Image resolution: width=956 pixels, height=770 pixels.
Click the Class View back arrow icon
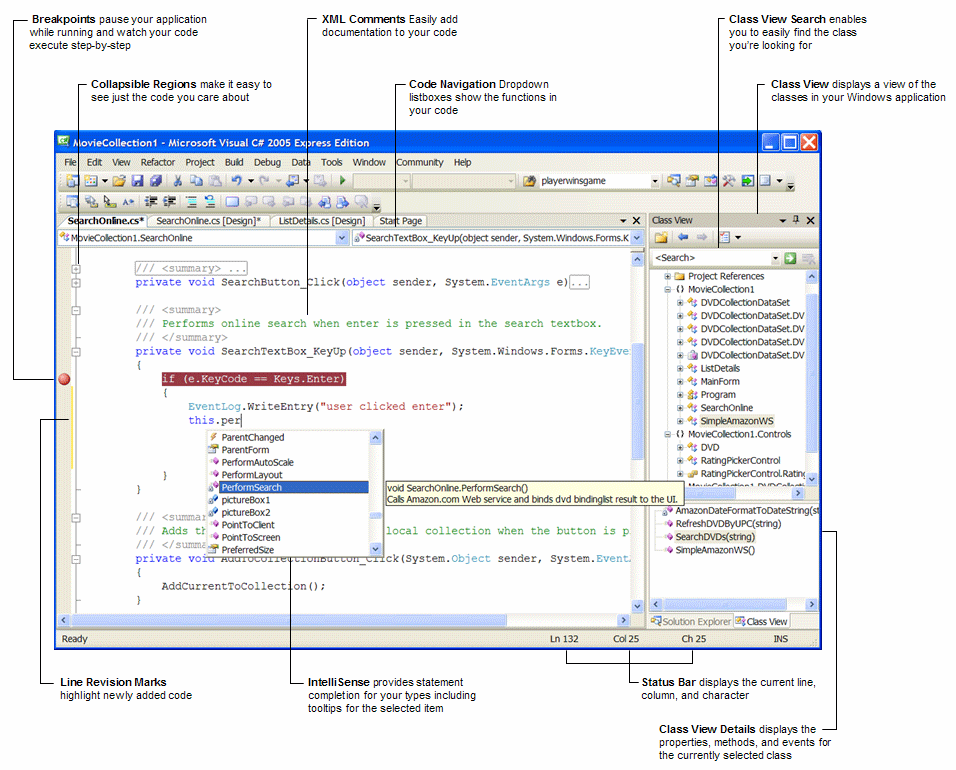[683, 237]
